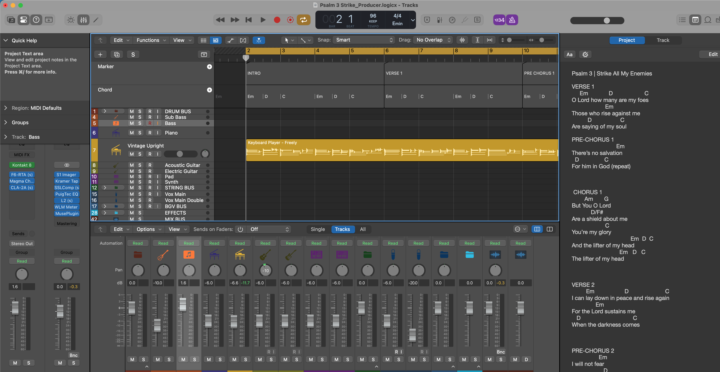Open the Tracks area Functions menu
The height and width of the screenshot is (372, 720).
coord(151,40)
